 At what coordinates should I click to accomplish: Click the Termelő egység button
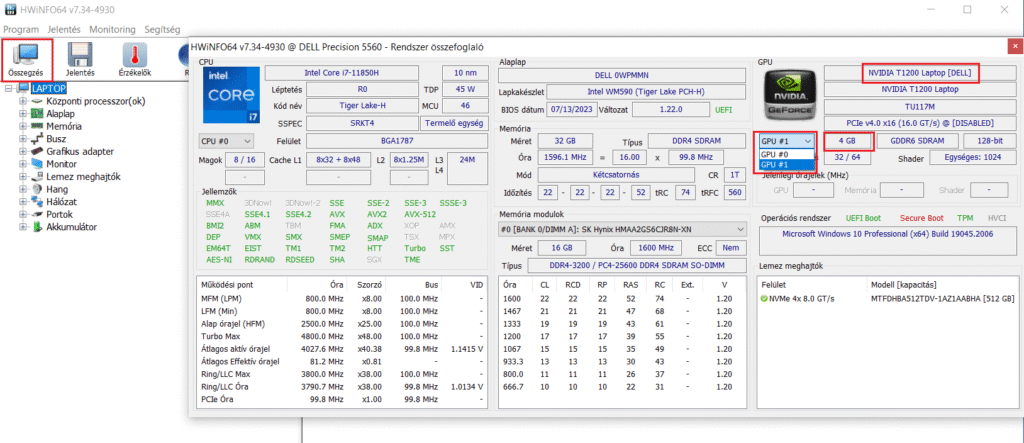(x=455, y=123)
